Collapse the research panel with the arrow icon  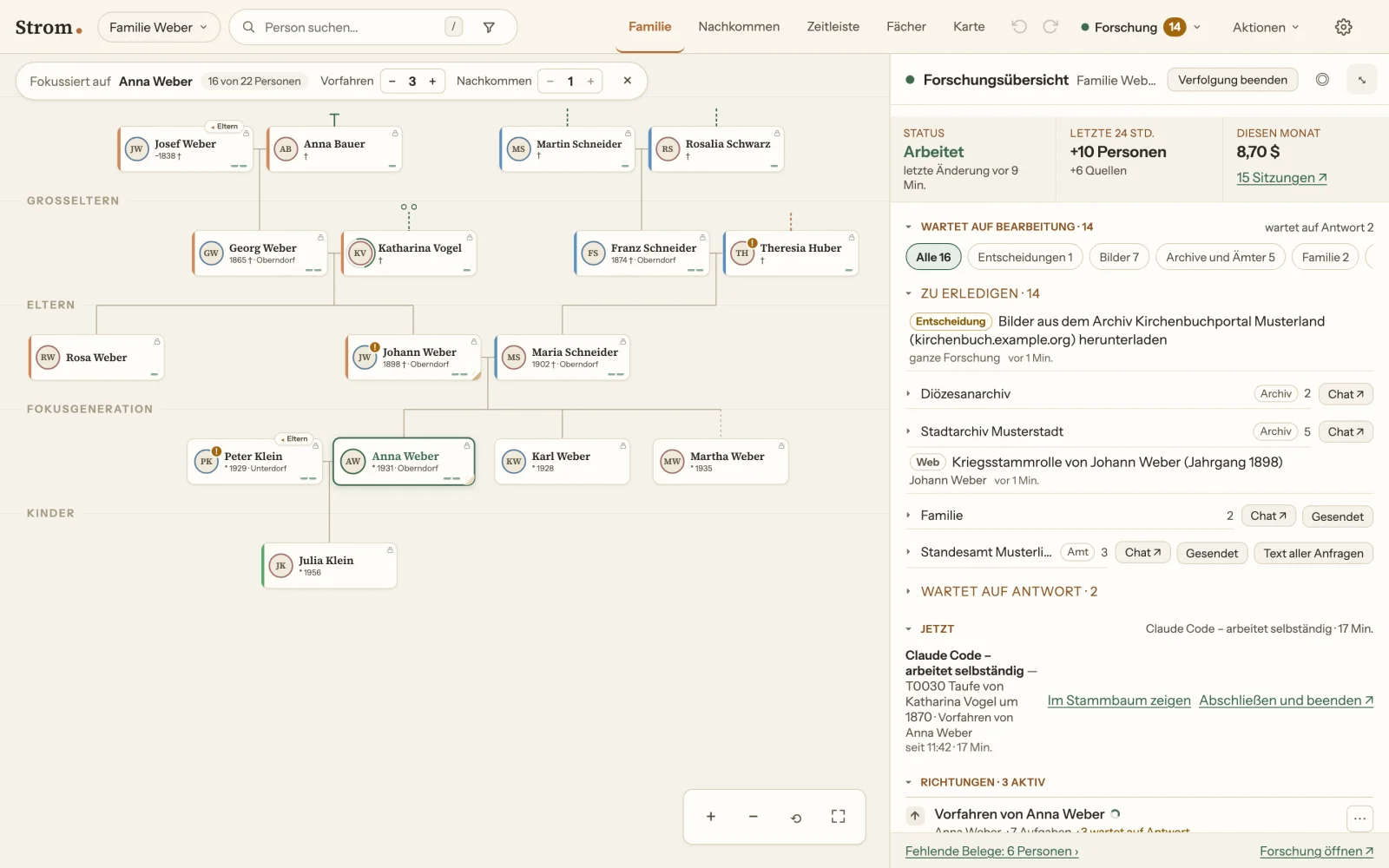[x=1362, y=80]
